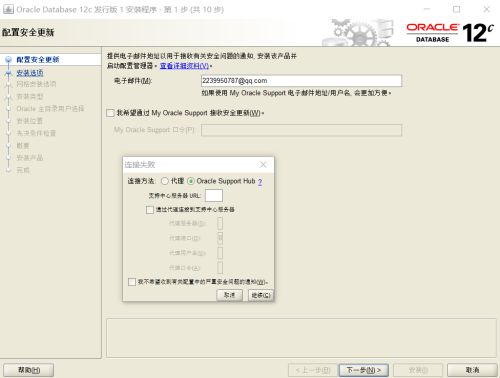
Task: Click 继续(C) in the connection dialog
Action: click(x=261, y=295)
